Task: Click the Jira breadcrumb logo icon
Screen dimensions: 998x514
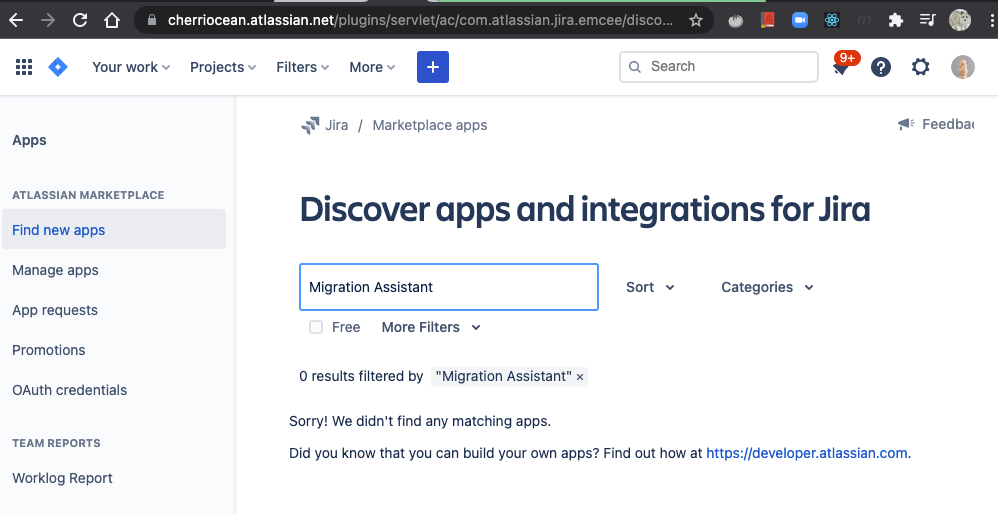Action: tap(310, 125)
